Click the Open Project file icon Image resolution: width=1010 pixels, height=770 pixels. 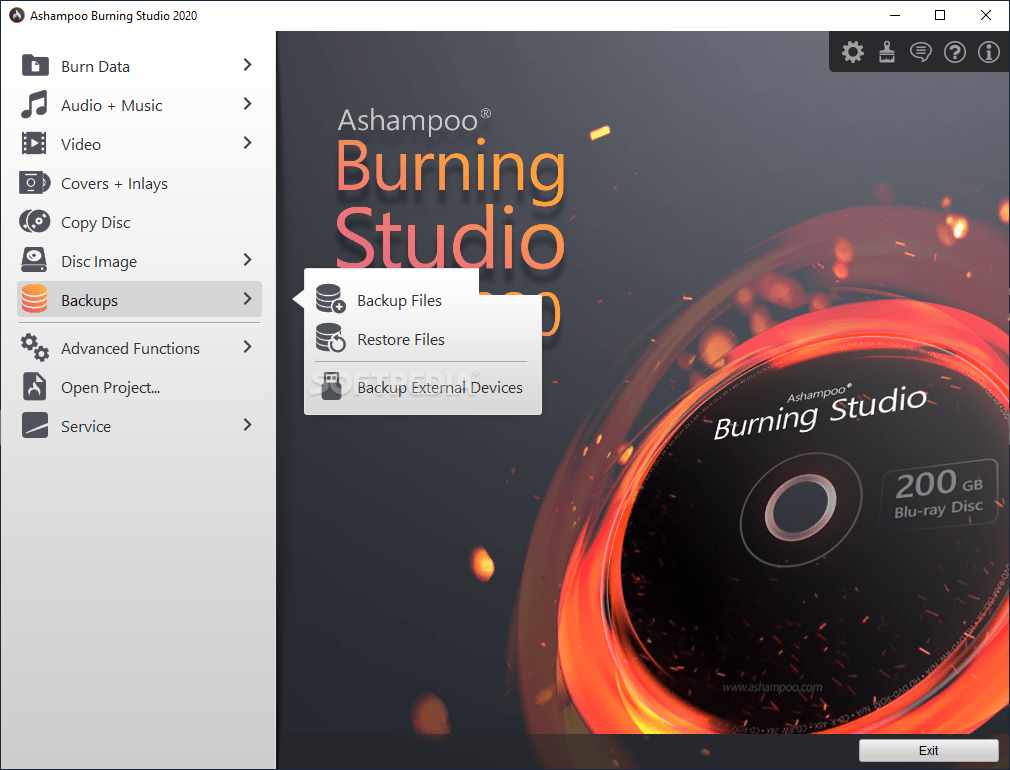(x=35, y=387)
